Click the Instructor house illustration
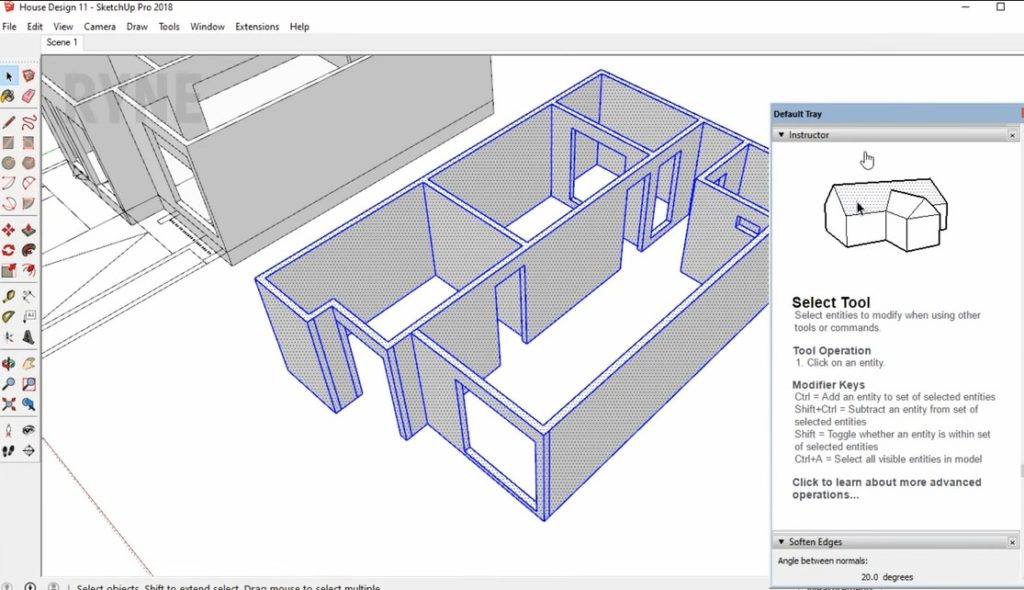The image size is (1024, 590). (x=886, y=214)
